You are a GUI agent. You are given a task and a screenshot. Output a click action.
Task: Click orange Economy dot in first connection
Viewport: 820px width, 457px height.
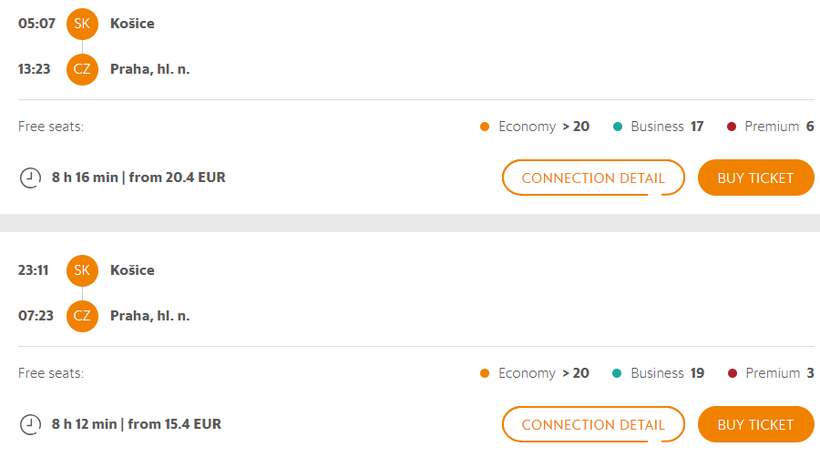point(484,127)
